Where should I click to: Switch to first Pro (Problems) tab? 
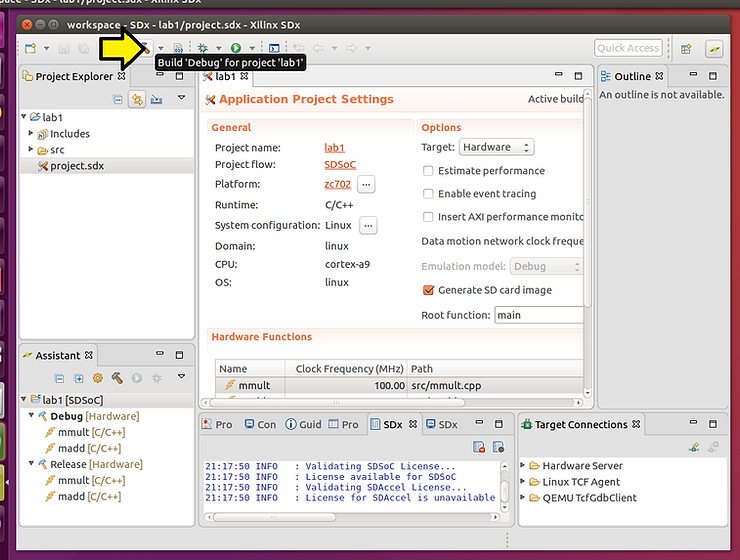point(217,424)
